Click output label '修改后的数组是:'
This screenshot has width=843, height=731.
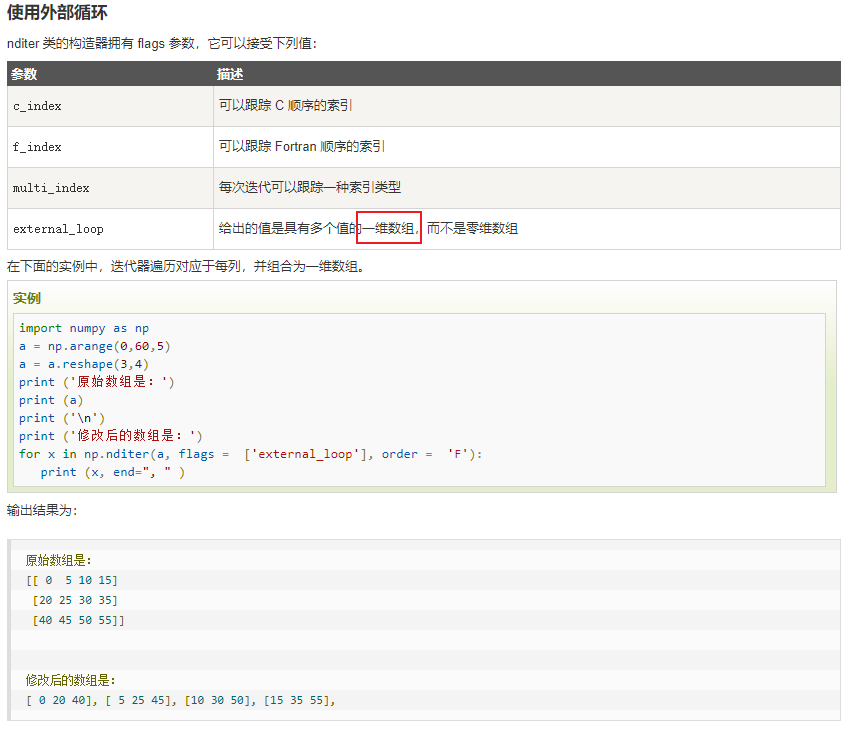(70, 680)
